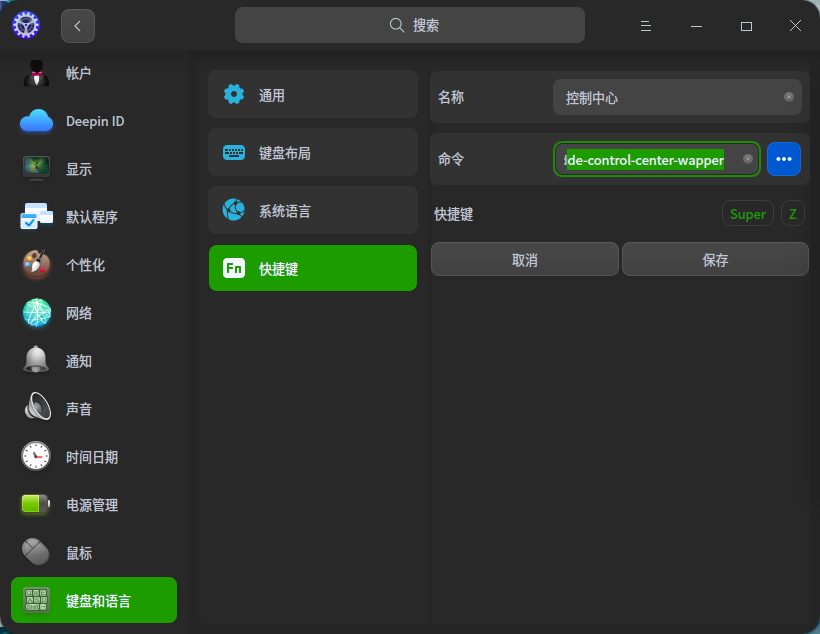Select 个性化 palette icon
820x634 pixels.
point(36,264)
